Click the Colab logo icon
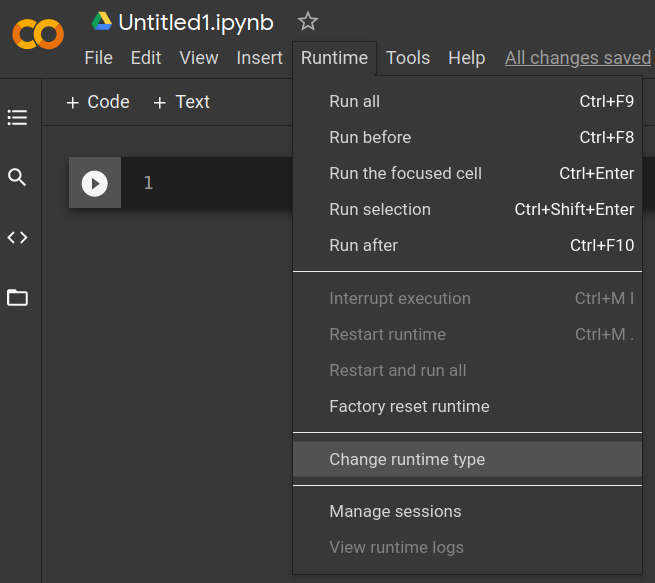Viewport: 655px width, 583px height. (x=38, y=34)
